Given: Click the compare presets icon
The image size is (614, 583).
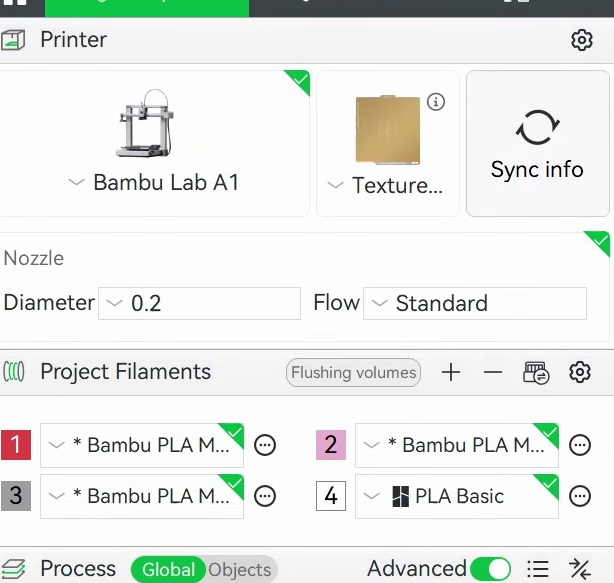Looking at the screenshot, I should coord(579,569).
